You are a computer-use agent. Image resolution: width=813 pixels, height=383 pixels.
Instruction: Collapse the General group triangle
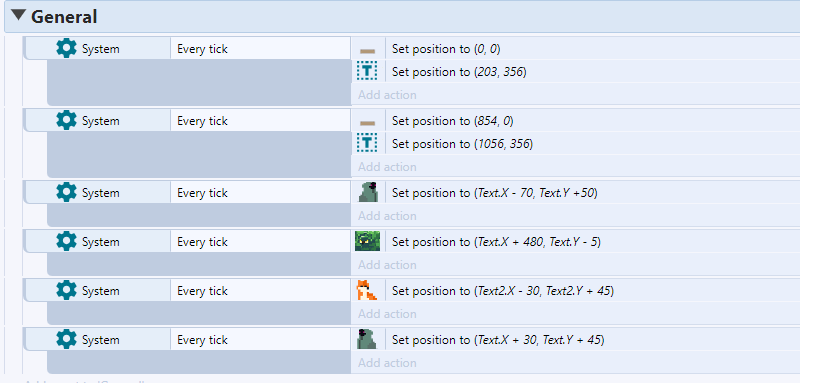19,16
